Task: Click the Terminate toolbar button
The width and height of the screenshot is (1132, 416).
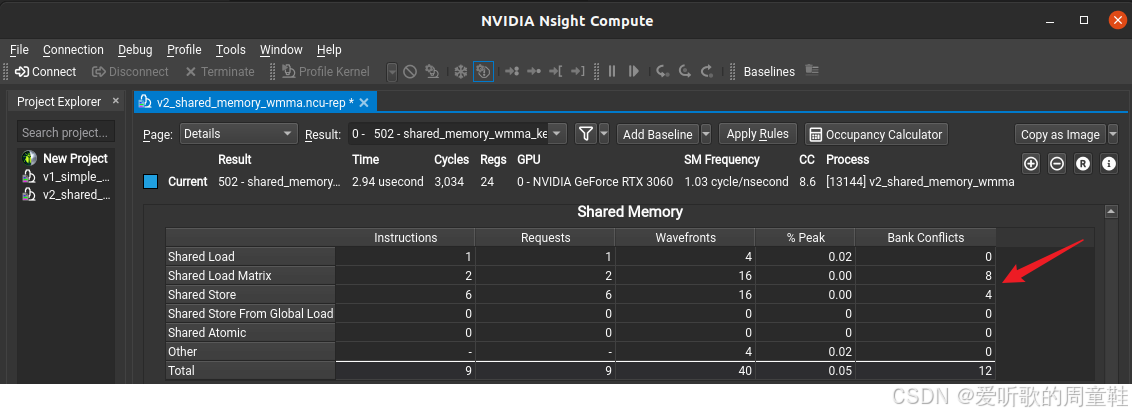Action: (x=220, y=72)
